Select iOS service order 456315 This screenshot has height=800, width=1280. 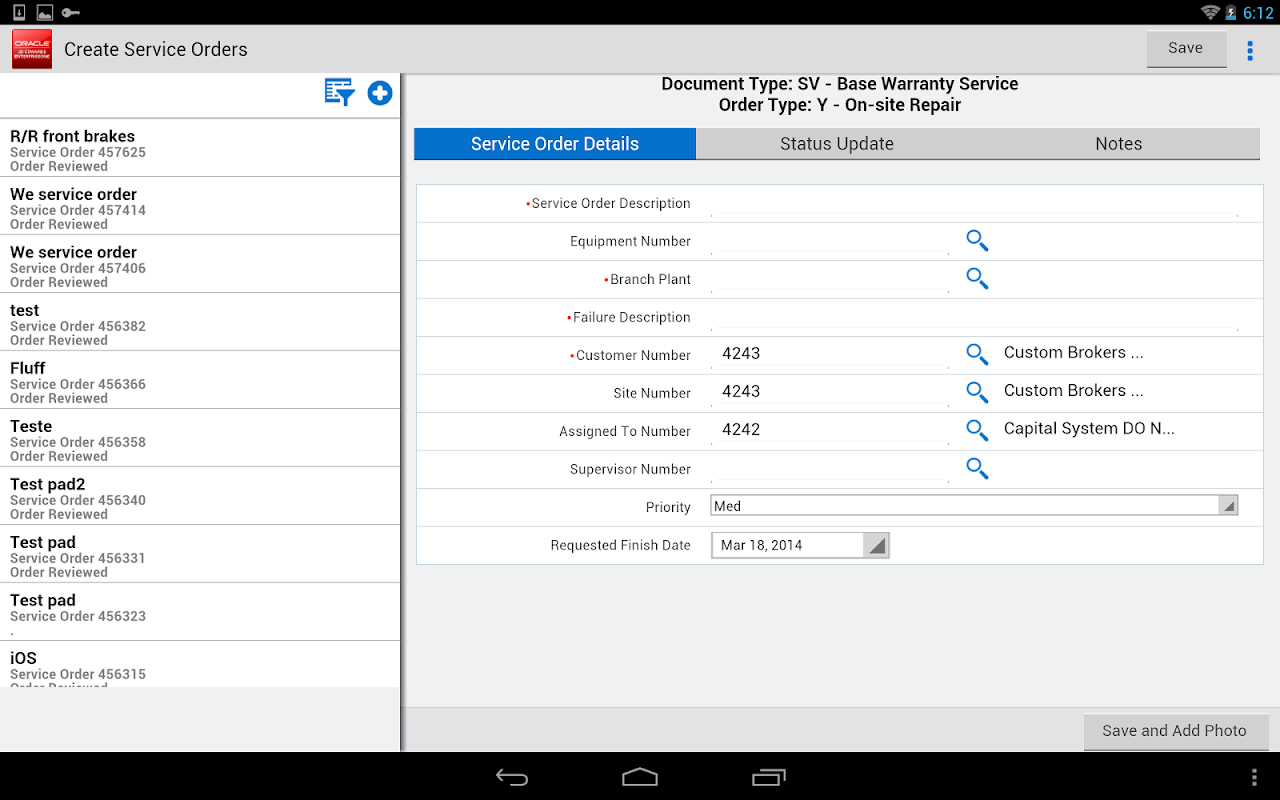pyautogui.click(x=200, y=665)
